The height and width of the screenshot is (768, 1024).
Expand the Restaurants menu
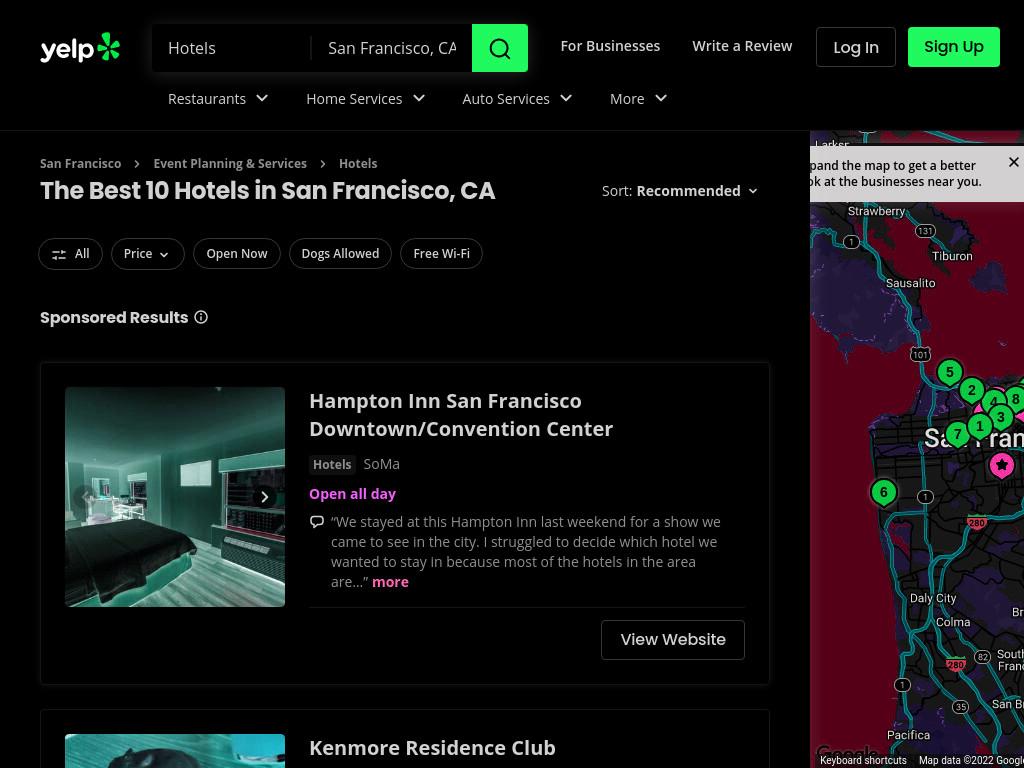click(217, 99)
